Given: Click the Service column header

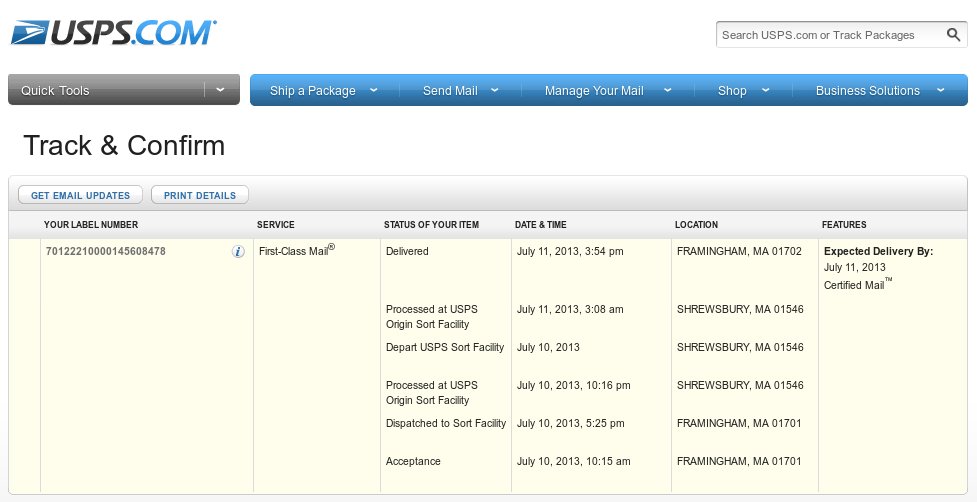Looking at the screenshot, I should pos(275,224).
